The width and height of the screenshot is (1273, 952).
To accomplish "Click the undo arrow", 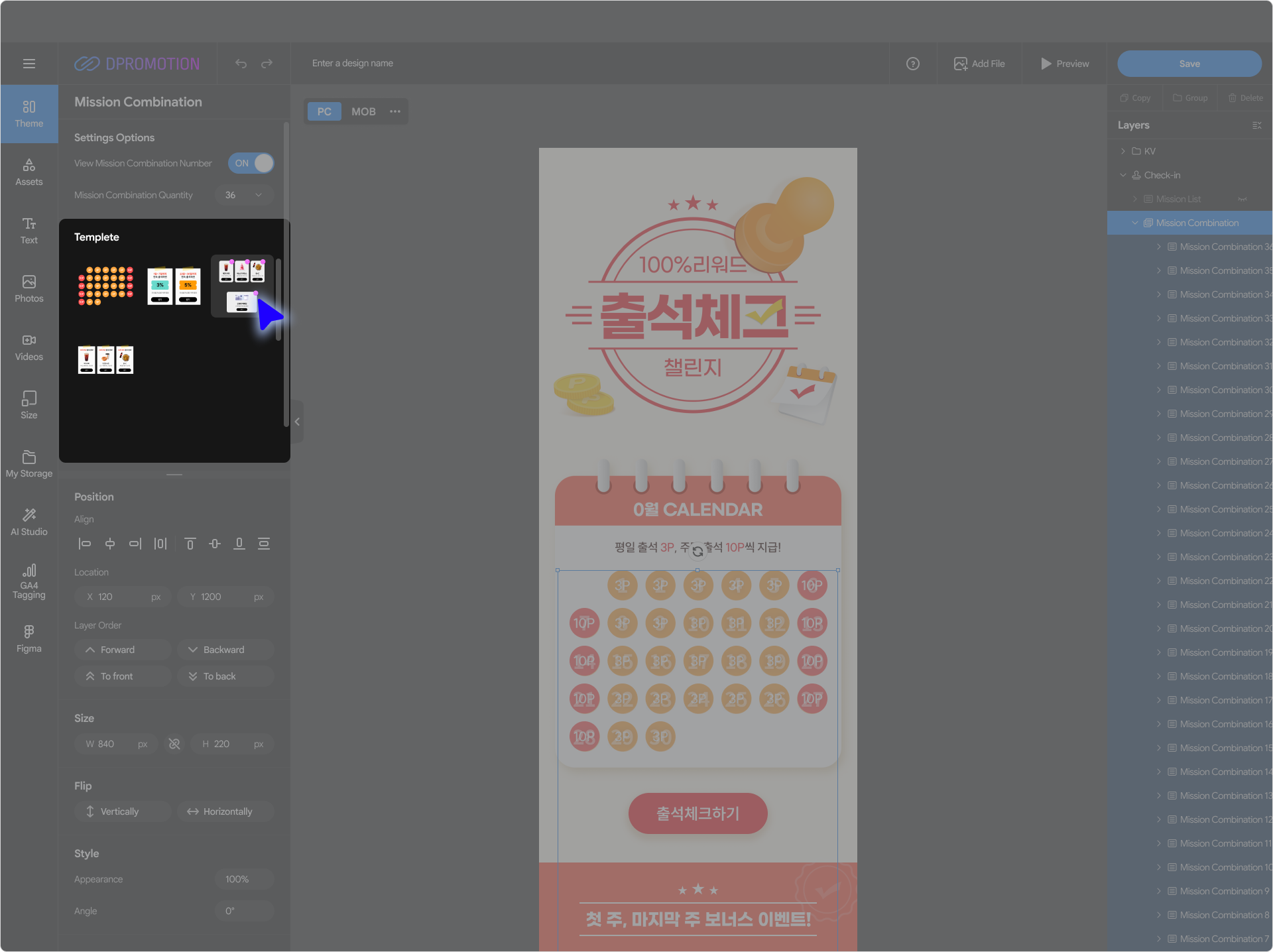I will pos(241,64).
